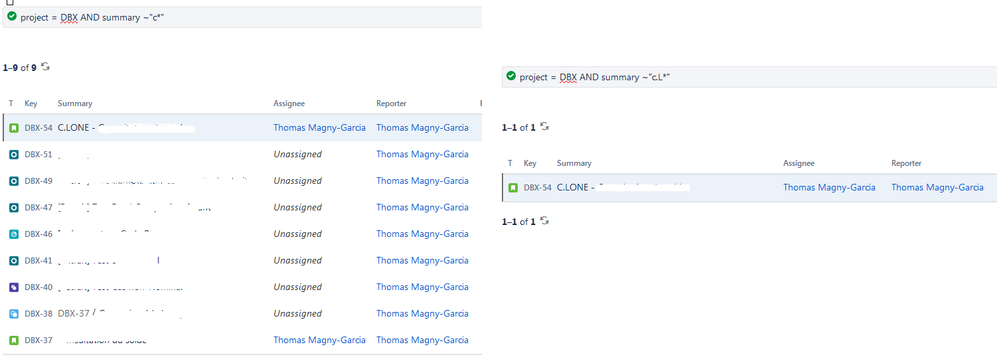Screen dimensions: 999x363
Task: Open reporter Thomas Magny-Garcia on DBX-38 row
Action: tap(422, 313)
